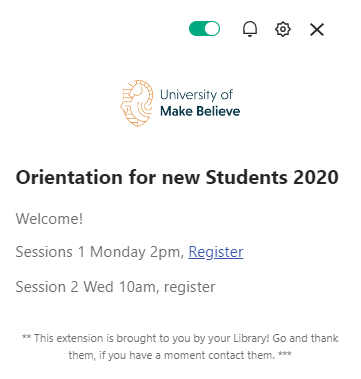Open settings with the gear icon
Image resolution: width=361 pixels, height=379 pixels.
point(283,29)
